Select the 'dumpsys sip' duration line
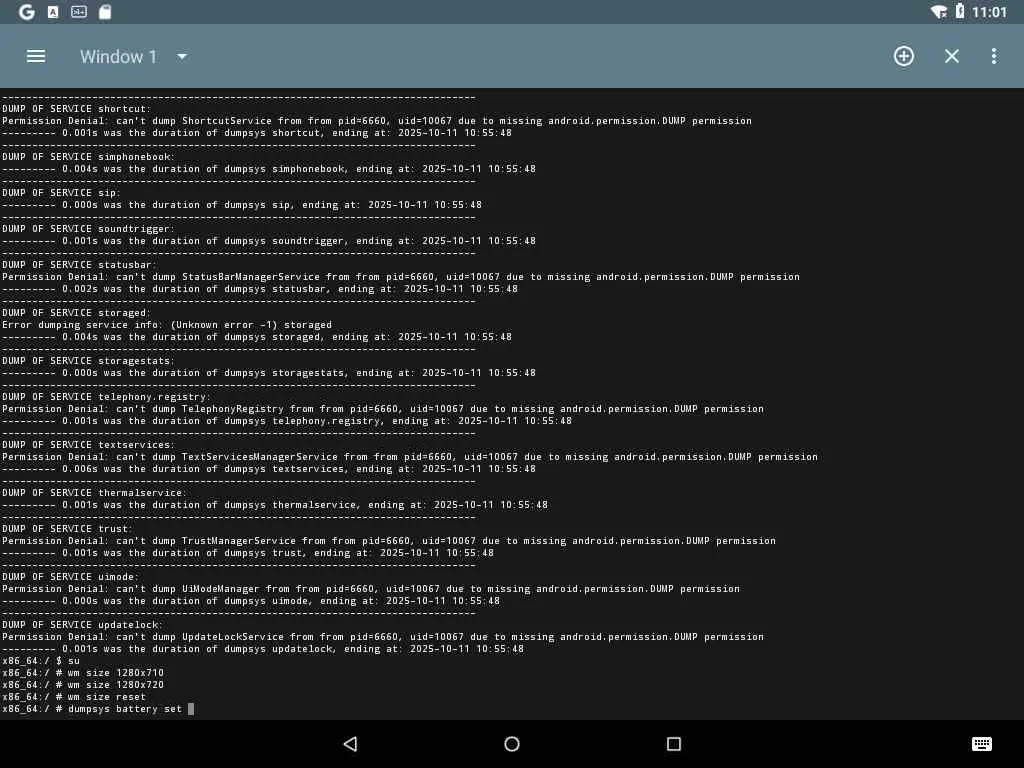1024x768 pixels. pos(242,204)
